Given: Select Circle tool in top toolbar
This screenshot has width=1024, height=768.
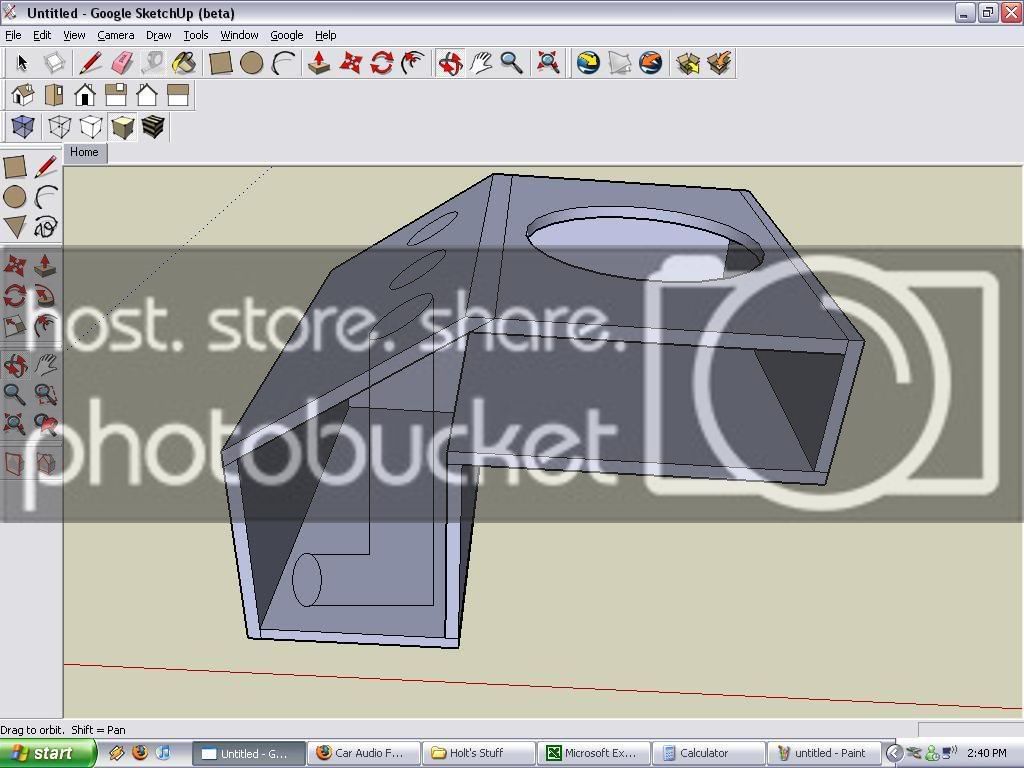Looking at the screenshot, I should coord(252,63).
